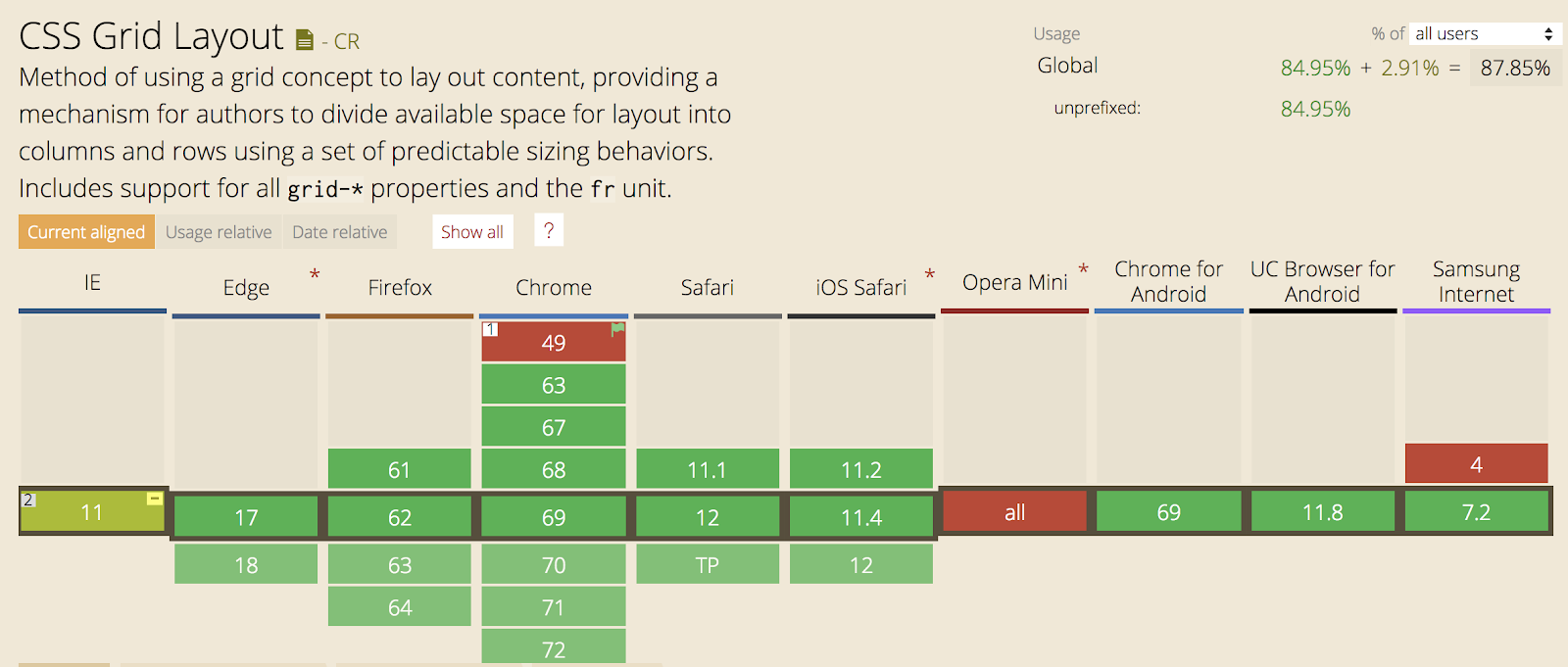Click the red Opera Mini all cell
Screen dimensions: 1568x667
1014,512
